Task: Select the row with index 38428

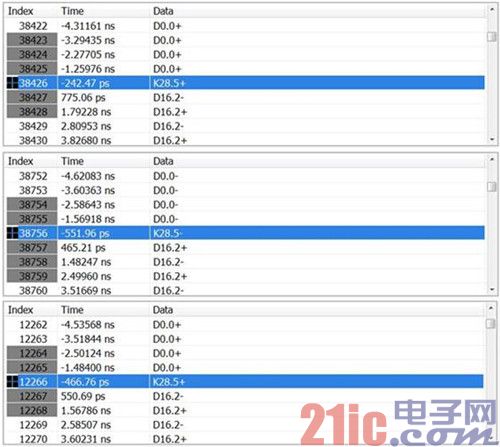Action: pos(245,112)
